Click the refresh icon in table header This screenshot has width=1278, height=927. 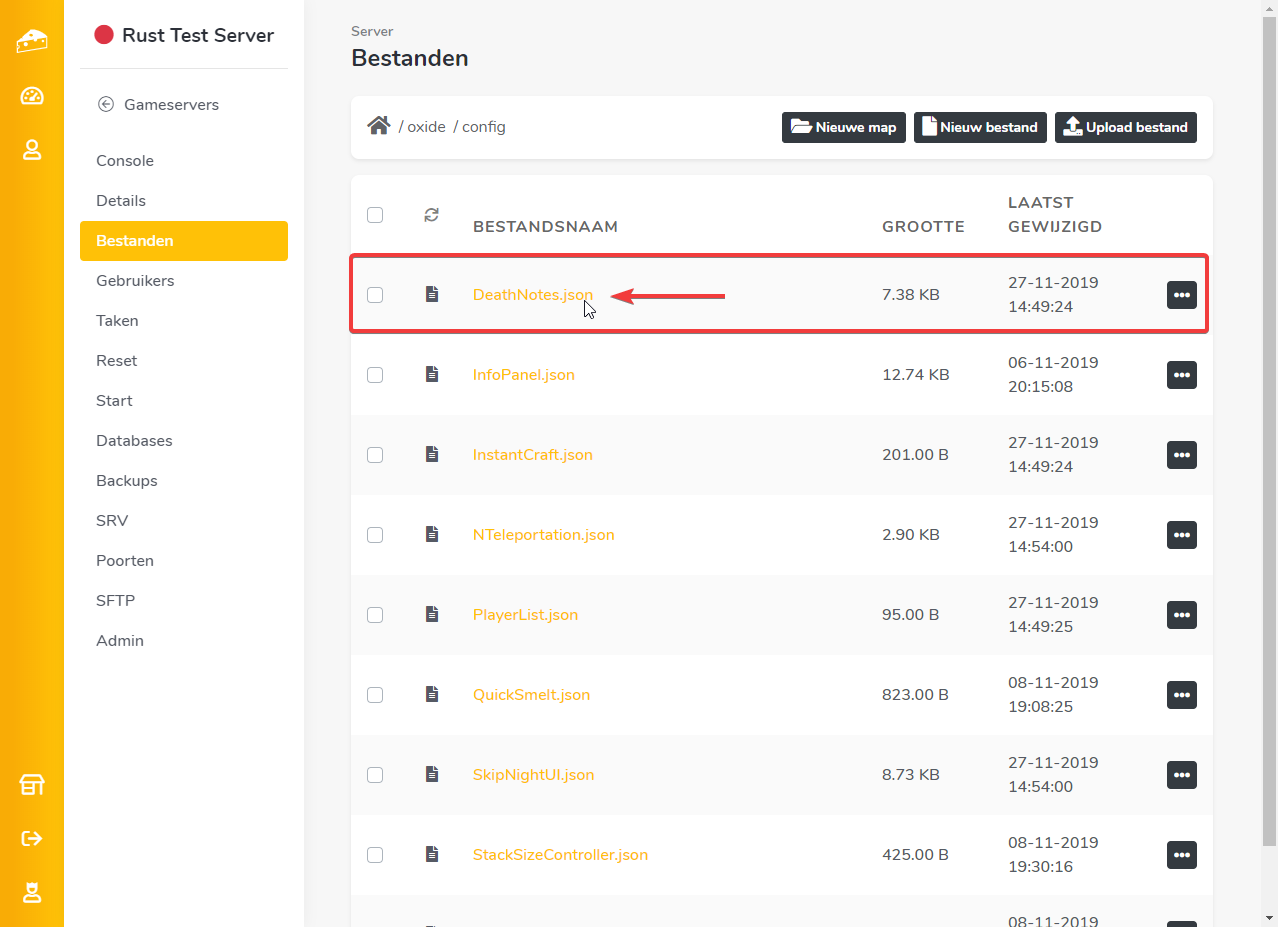pyautogui.click(x=431, y=215)
